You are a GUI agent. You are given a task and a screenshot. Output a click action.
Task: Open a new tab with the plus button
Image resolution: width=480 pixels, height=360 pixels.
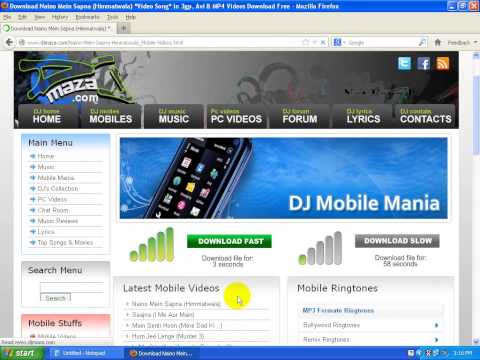point(123,28)
